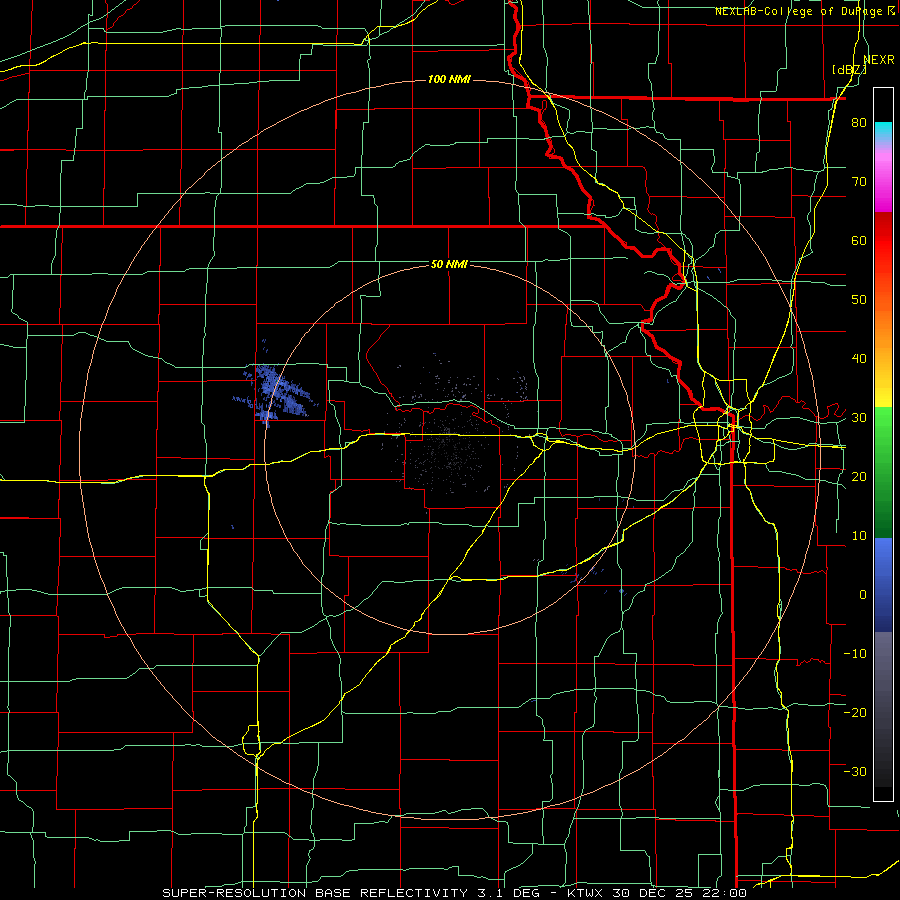
Task: Click the "-20" value on dBZ scale
Action: [855, 712]
